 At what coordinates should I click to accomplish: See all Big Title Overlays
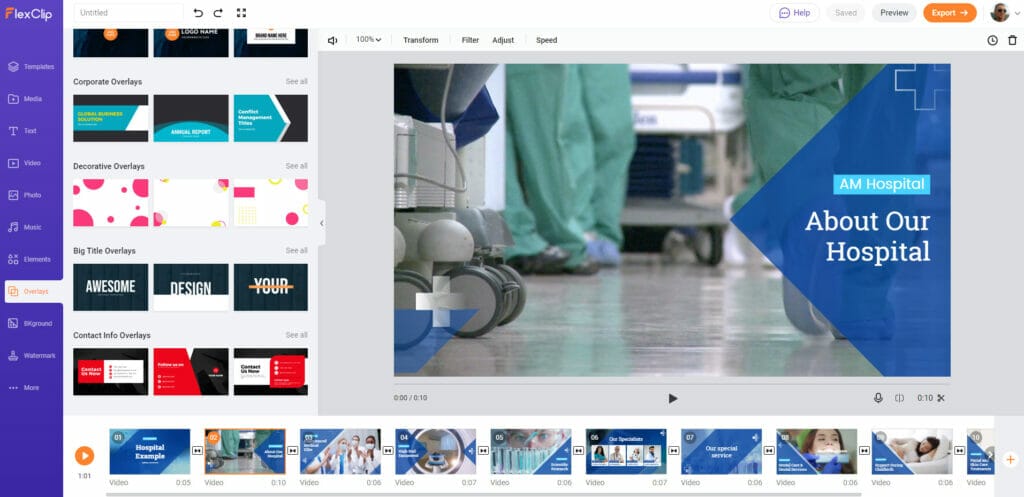tap(296, 251)
